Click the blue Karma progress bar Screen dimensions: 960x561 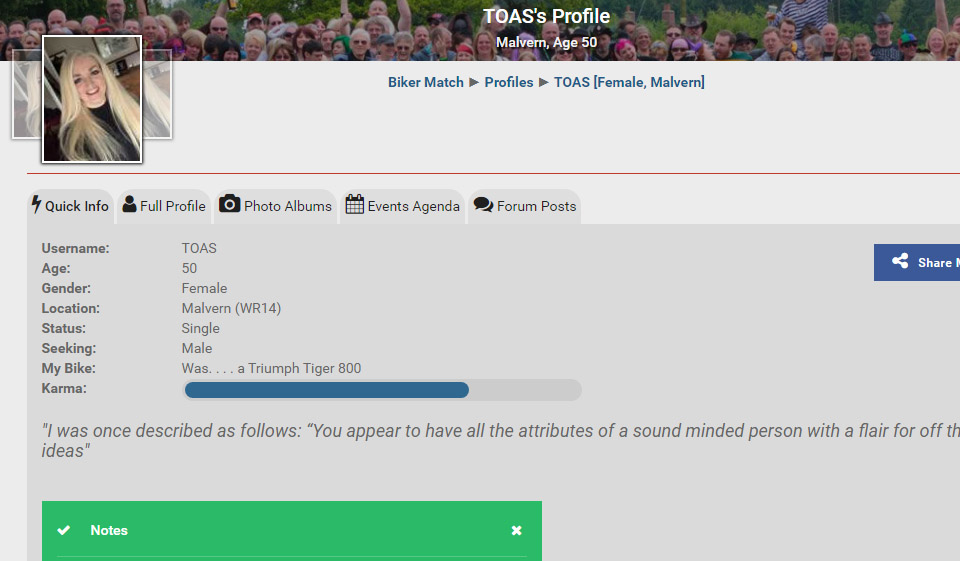coord(327,389)
